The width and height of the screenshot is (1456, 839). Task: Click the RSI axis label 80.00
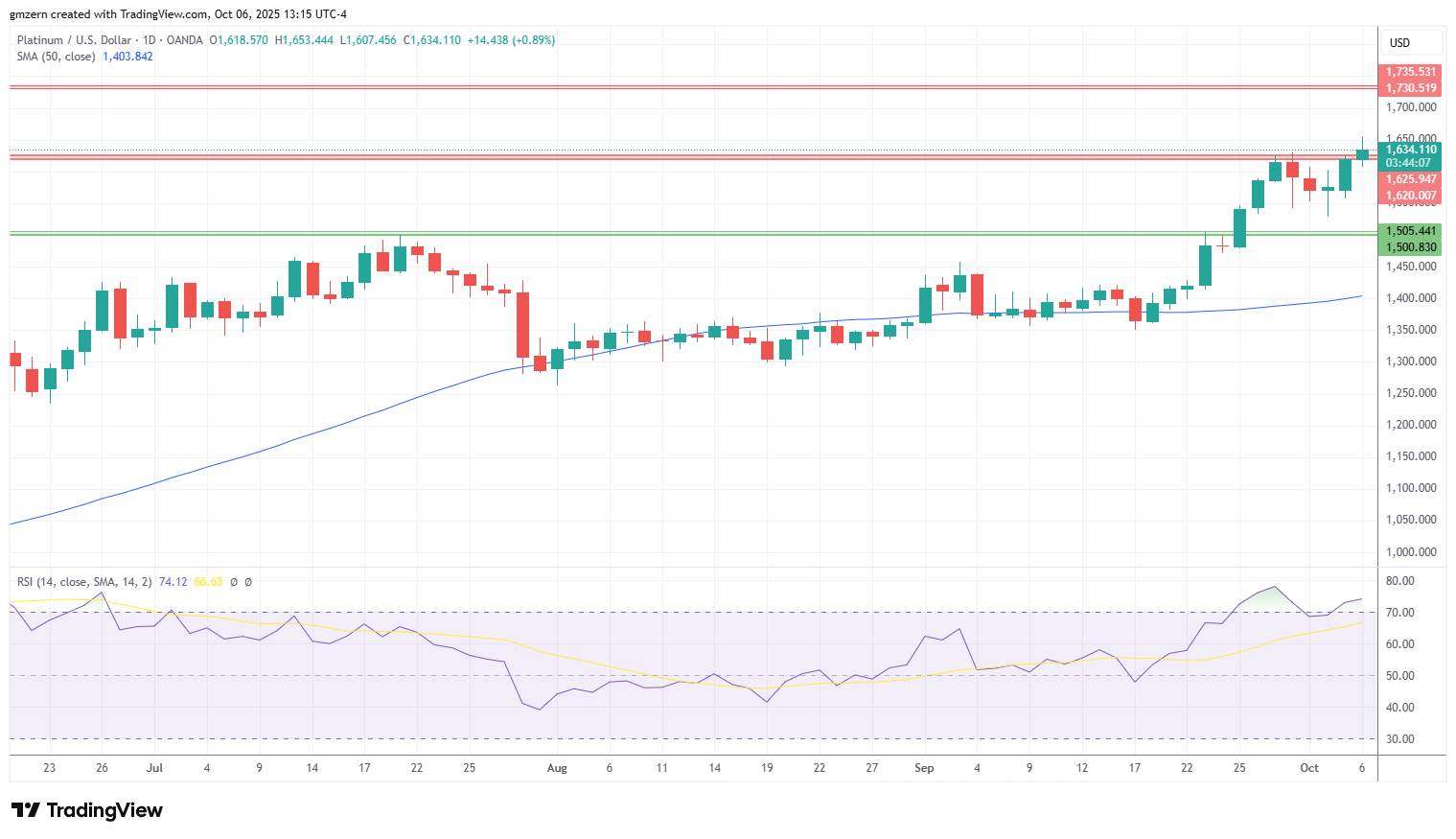click(x=1400, y=581)
